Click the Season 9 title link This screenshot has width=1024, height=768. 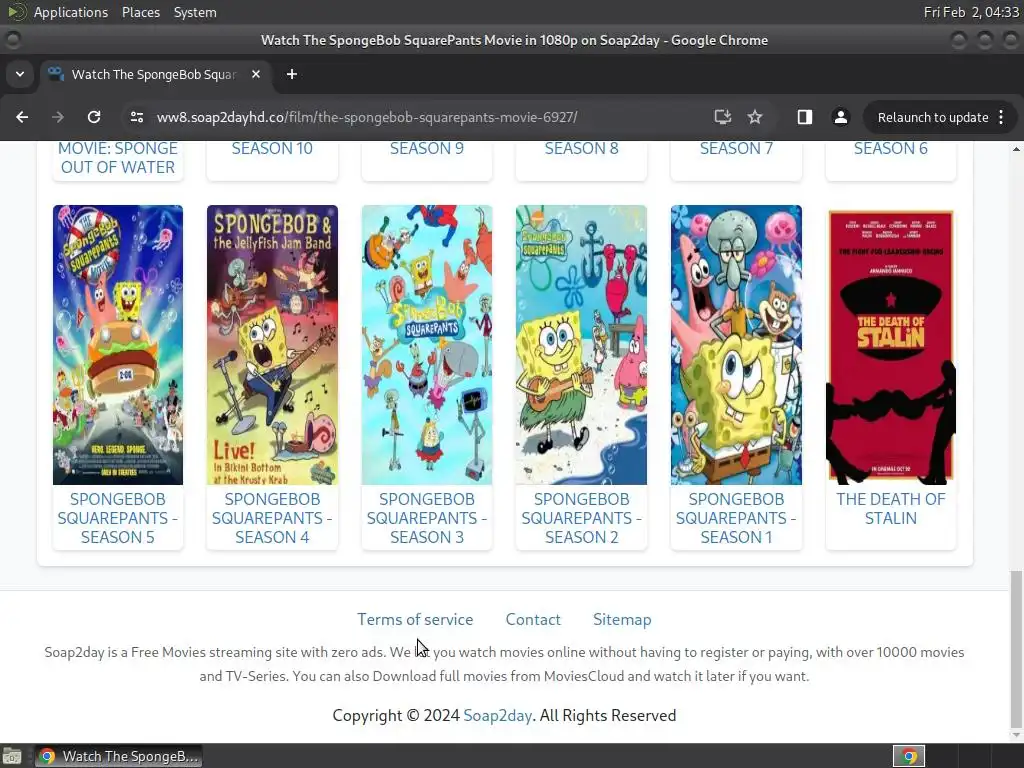427,149
